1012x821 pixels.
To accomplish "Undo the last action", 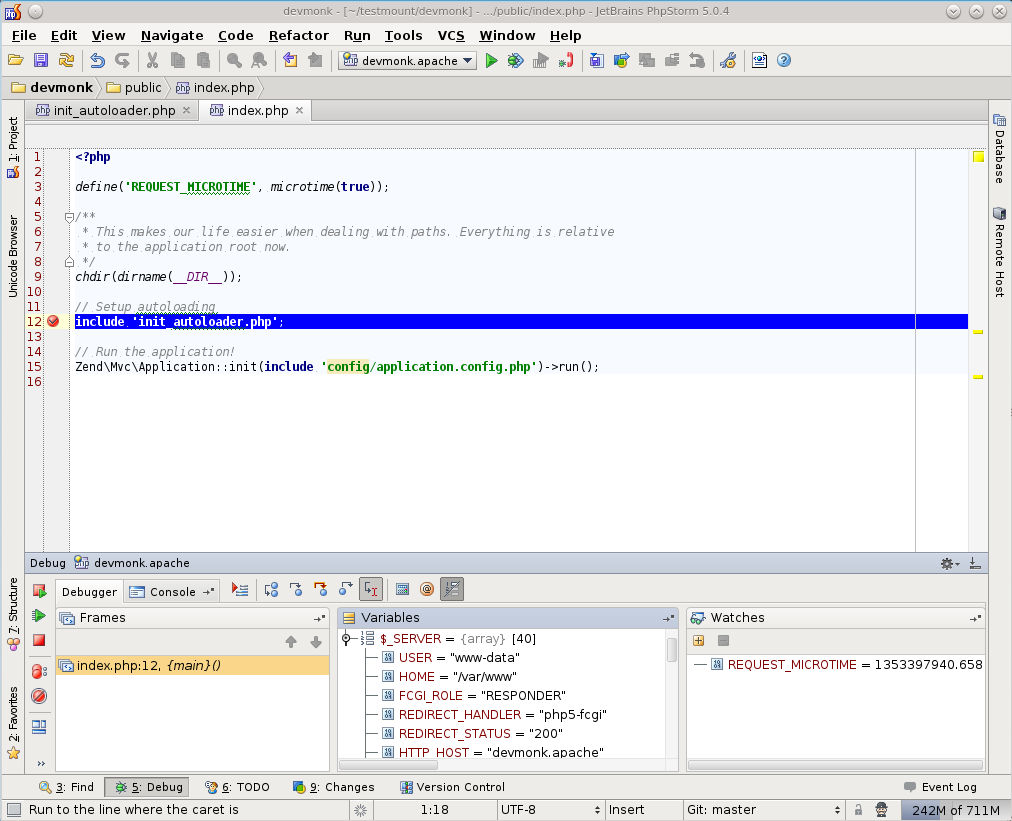I will pos(97,61).
